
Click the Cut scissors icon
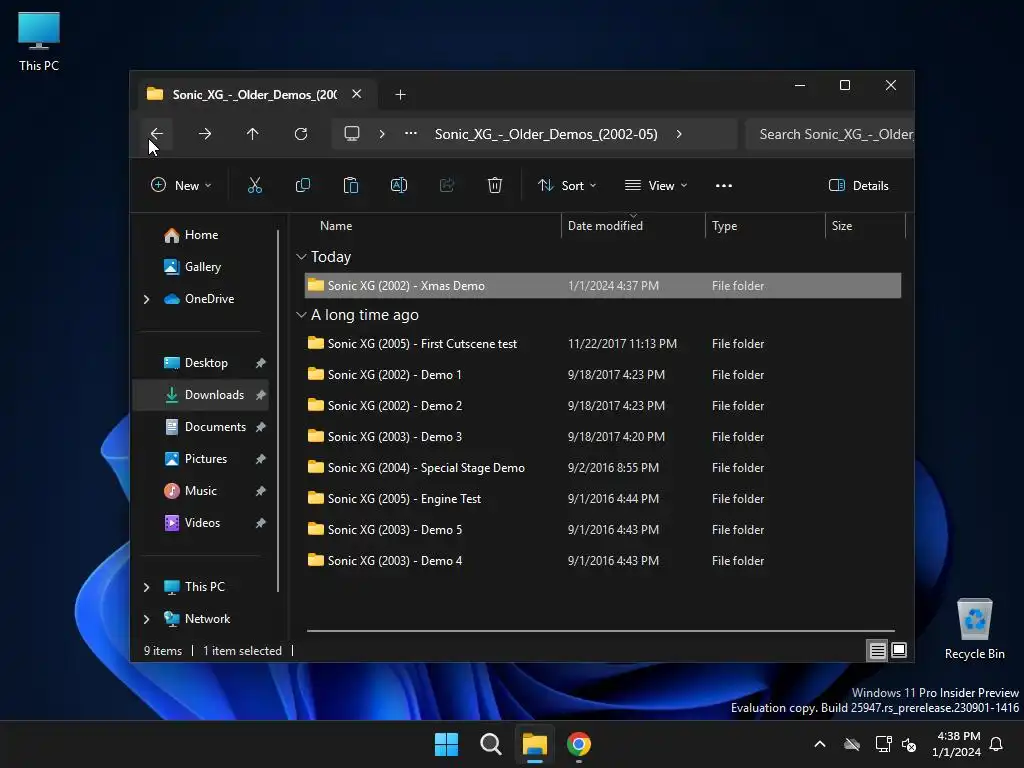pos(255,185)
